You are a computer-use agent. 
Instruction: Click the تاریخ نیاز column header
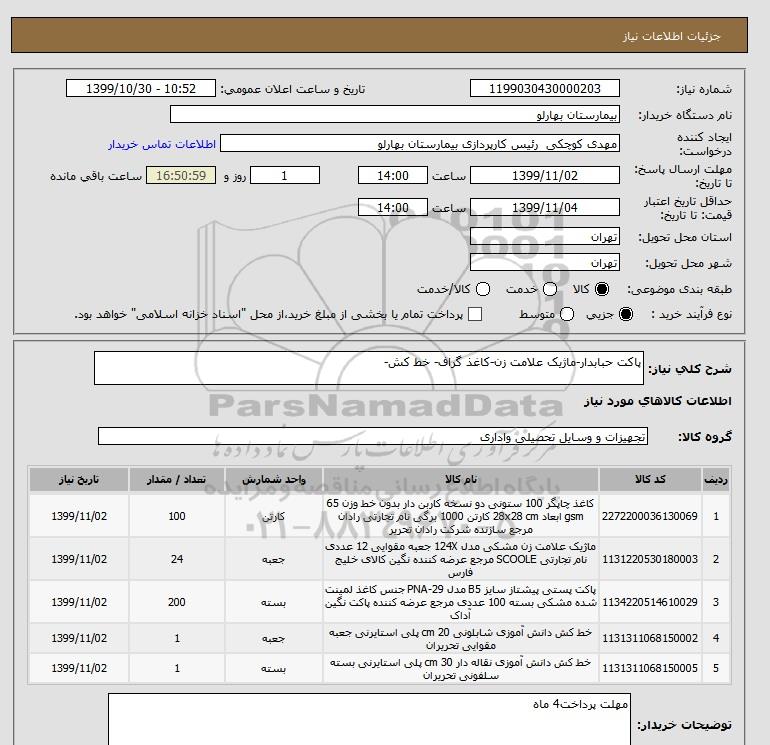[79, 479]
